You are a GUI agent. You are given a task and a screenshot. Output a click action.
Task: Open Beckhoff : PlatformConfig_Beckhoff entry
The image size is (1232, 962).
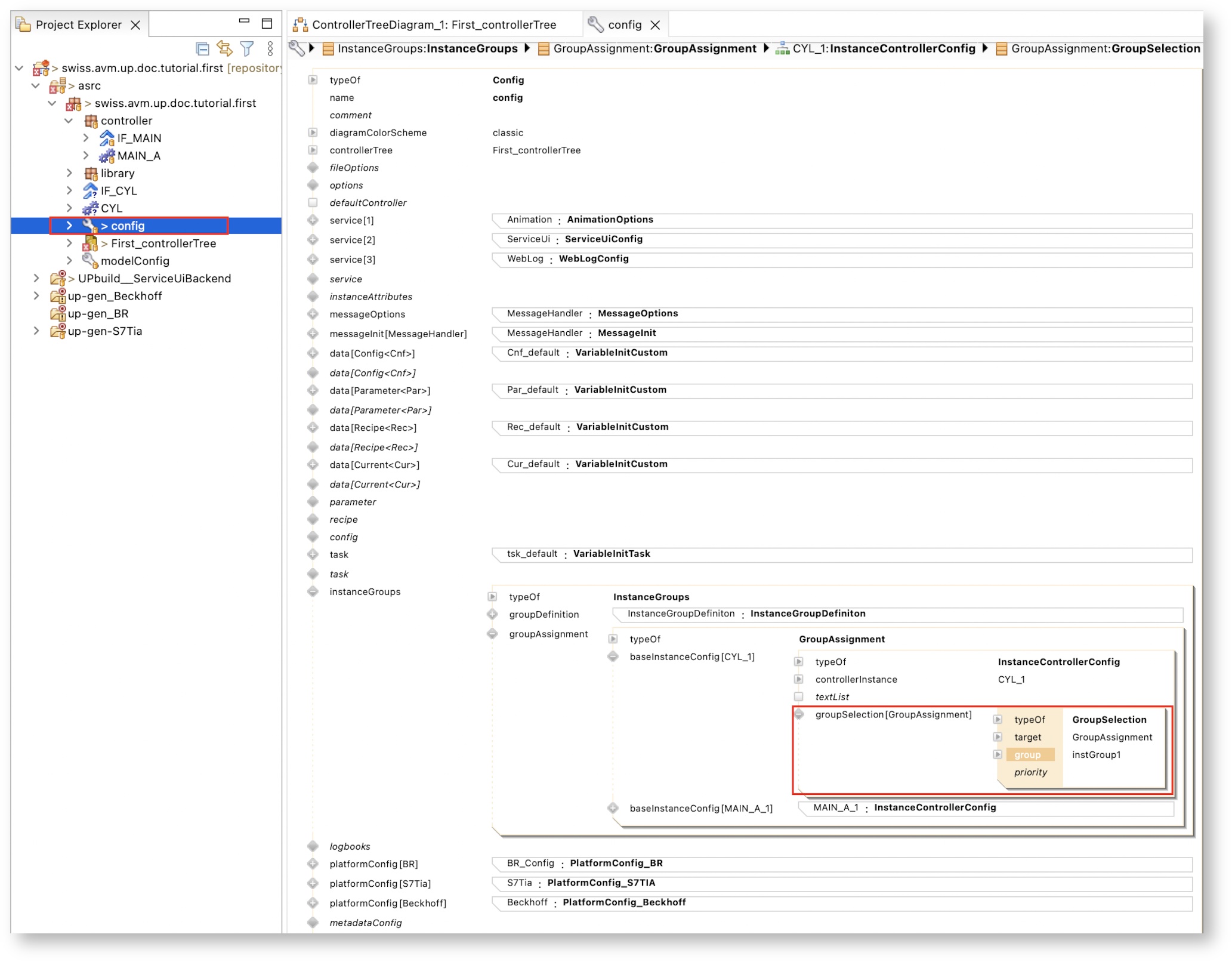[x=842, y=903]
